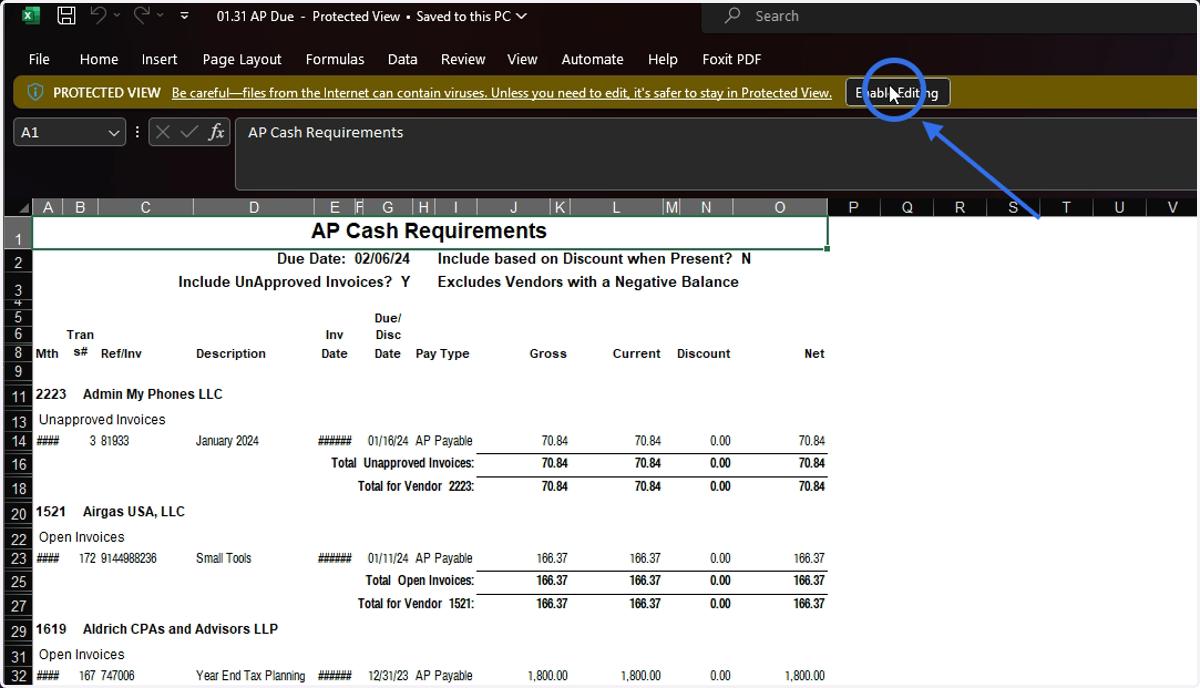Image resolution: width=1200 pixels, height=688 pixels.
Task: Click the AP Cash Requirements title cell
Action: click(x=430, y=232)
